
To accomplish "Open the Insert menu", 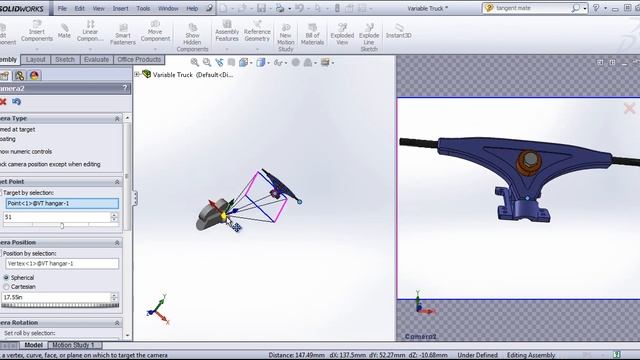I will click(x=120, y=8).
